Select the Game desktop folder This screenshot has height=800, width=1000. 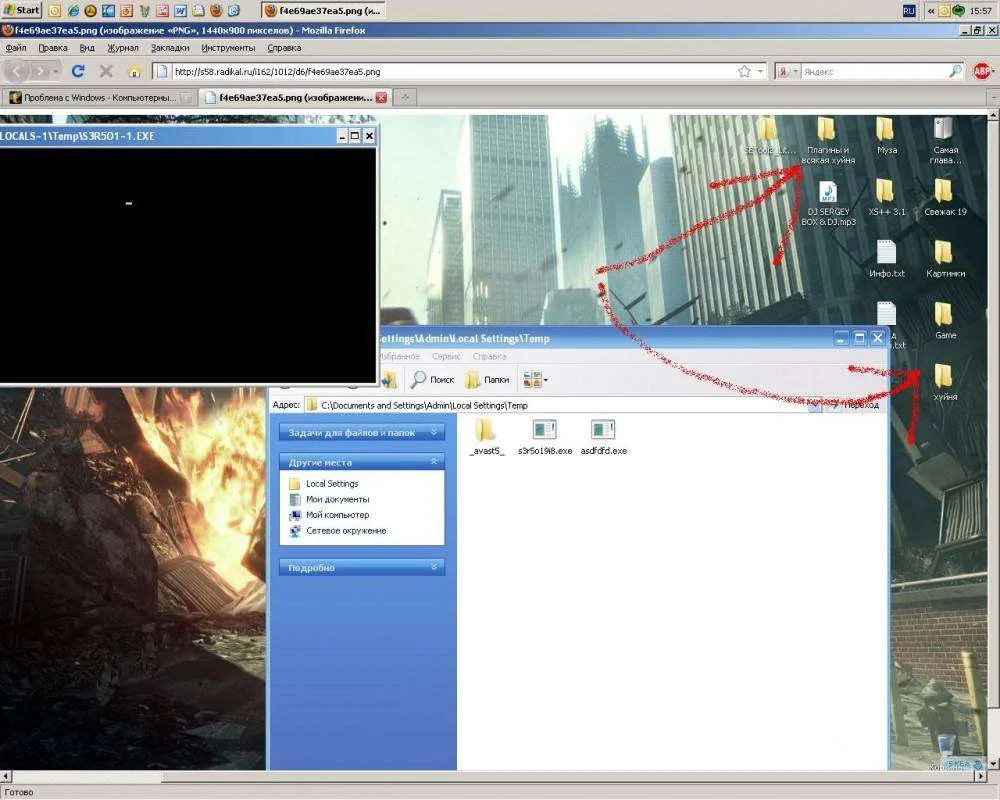click(945, 321)
